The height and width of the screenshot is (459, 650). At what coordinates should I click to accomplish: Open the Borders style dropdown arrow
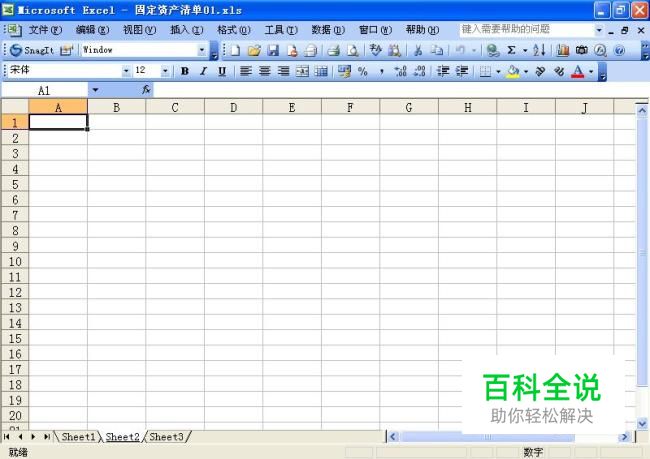[498, 71]
